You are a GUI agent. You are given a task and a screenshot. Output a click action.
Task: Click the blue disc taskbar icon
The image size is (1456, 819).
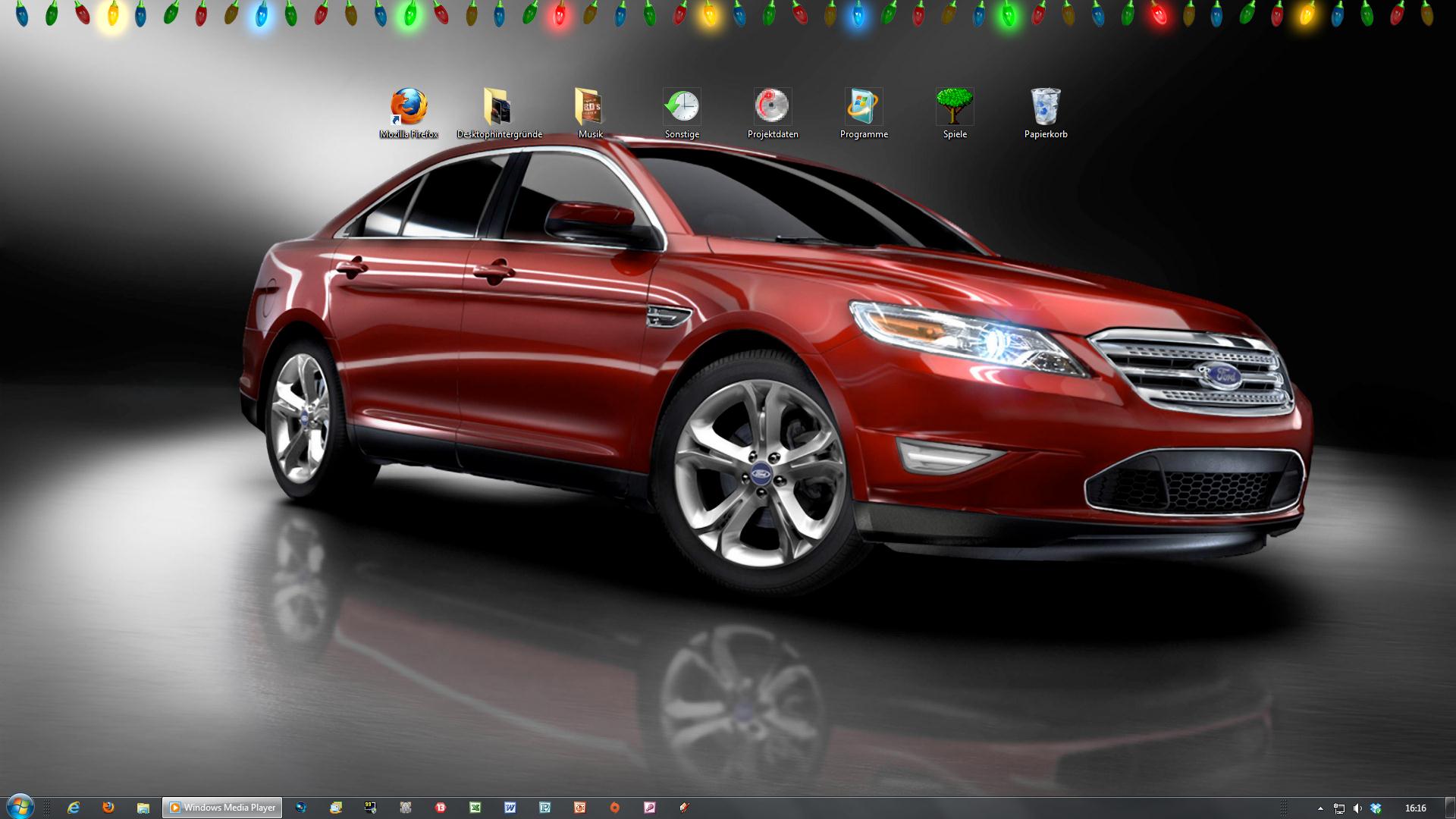click(x=301, y=808)
